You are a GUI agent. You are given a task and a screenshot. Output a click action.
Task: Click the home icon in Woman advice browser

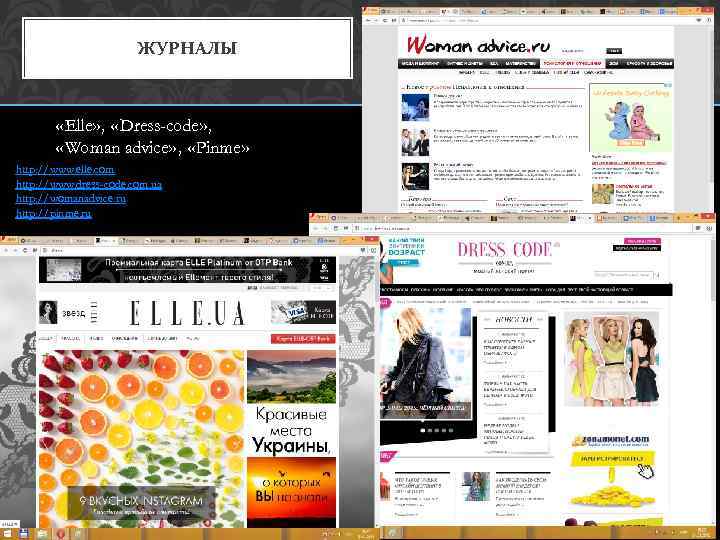394,21
